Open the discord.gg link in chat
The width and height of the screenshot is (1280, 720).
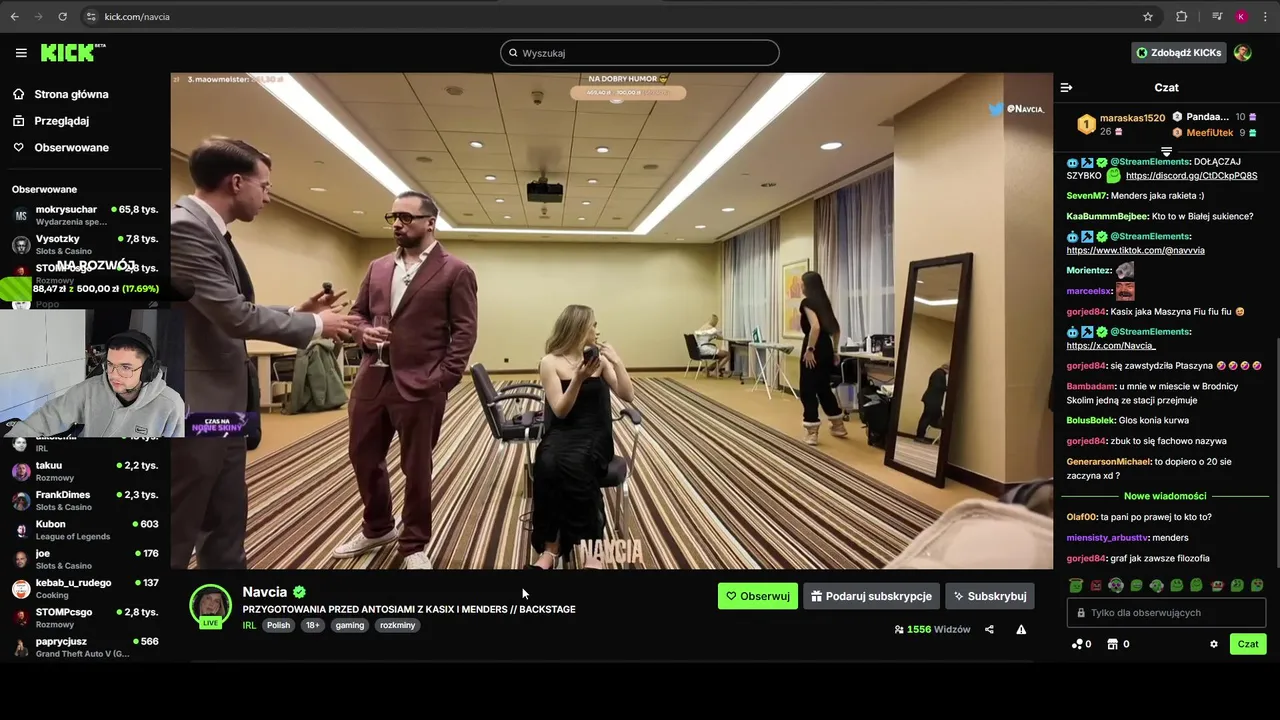1191,176
